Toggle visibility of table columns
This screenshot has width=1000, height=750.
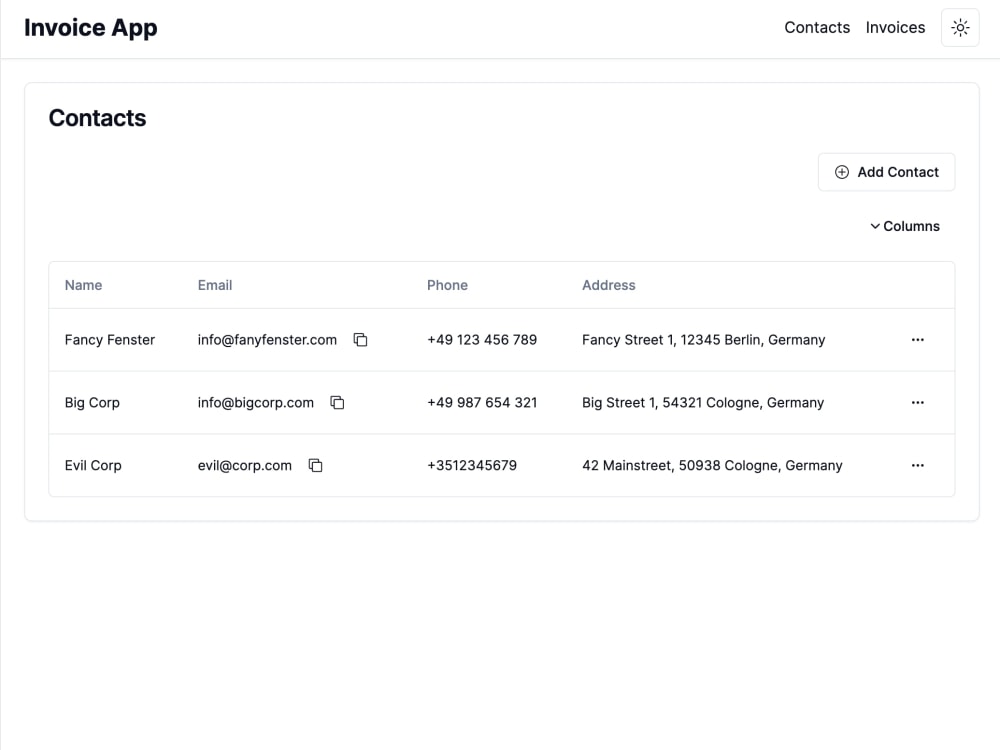tap(905, 226)
